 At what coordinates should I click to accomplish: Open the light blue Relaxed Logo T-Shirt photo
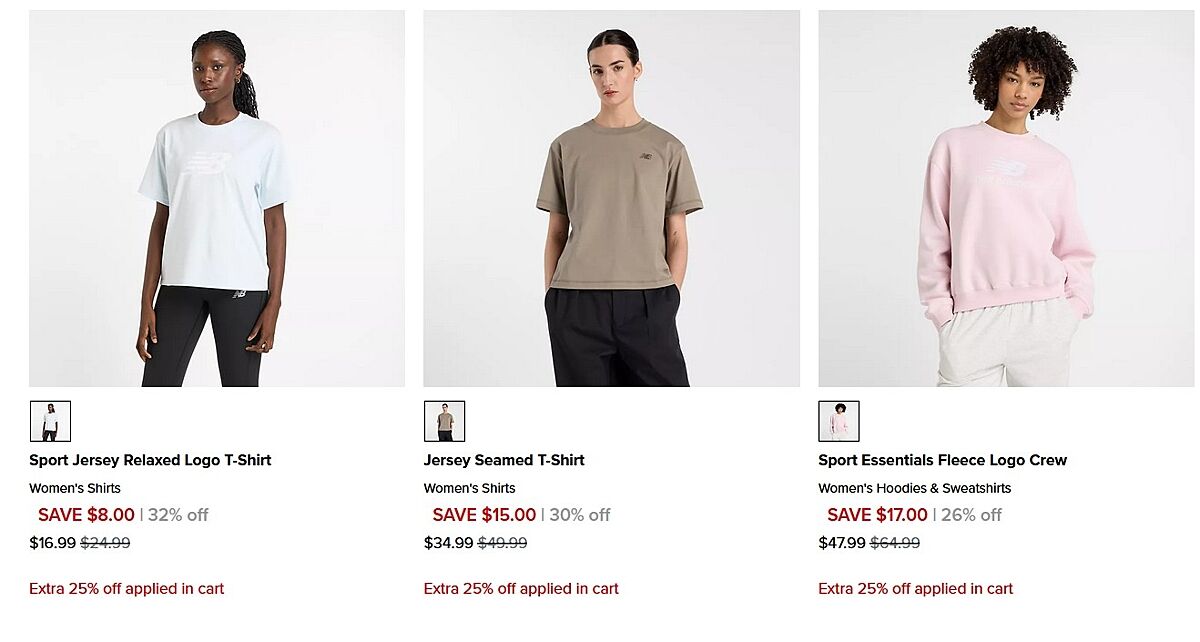pyautogui.click(x=217, y=198)
